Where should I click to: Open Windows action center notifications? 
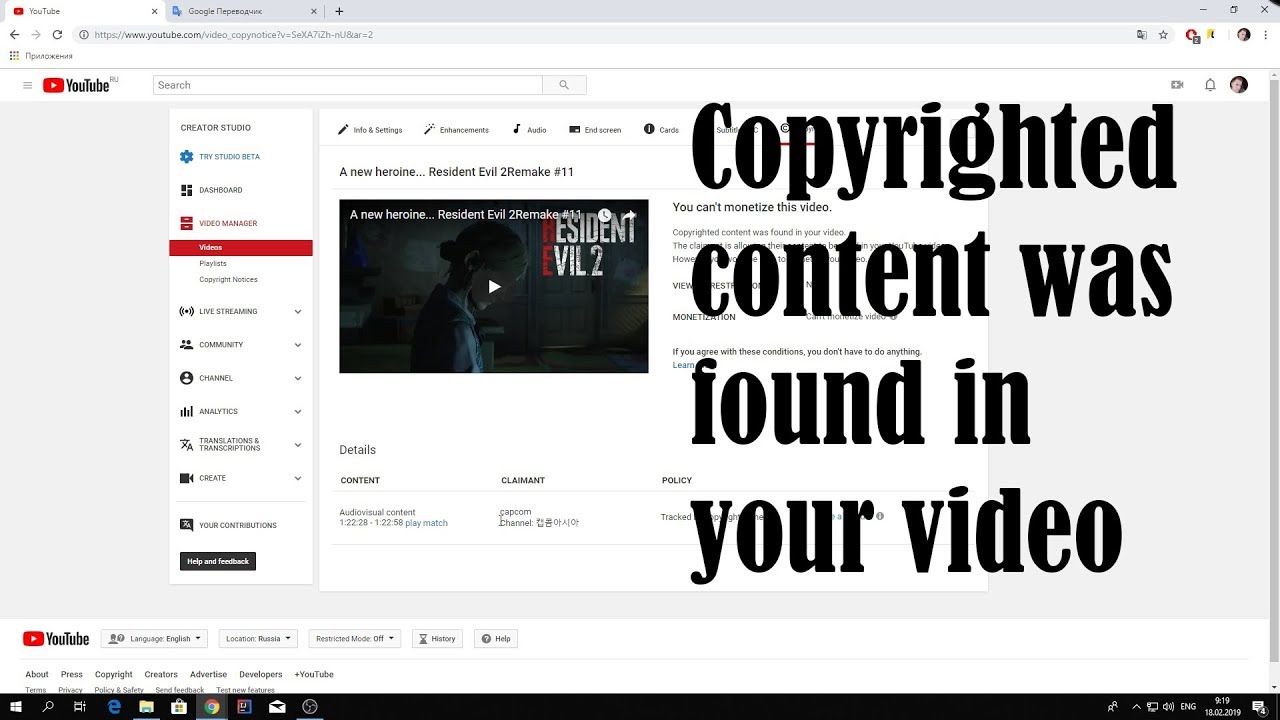tap(1259, 707)
